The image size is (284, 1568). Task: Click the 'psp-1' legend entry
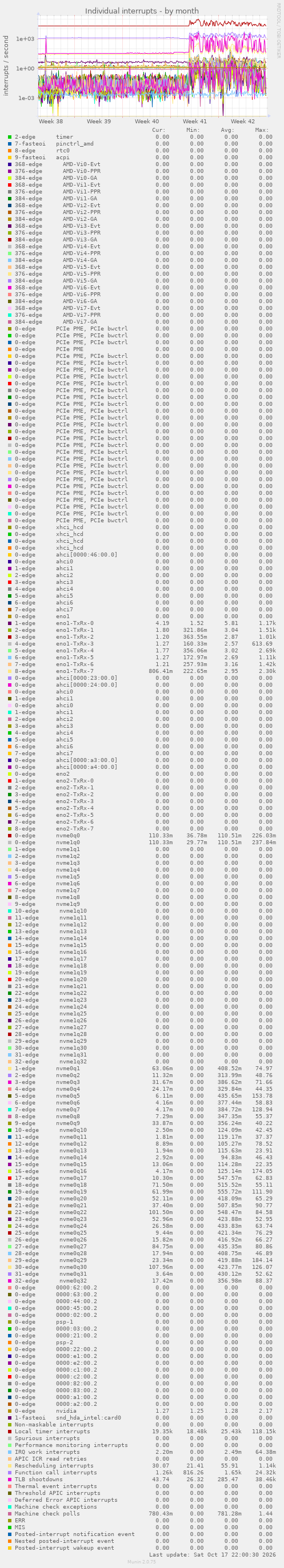click(65, 1321)
